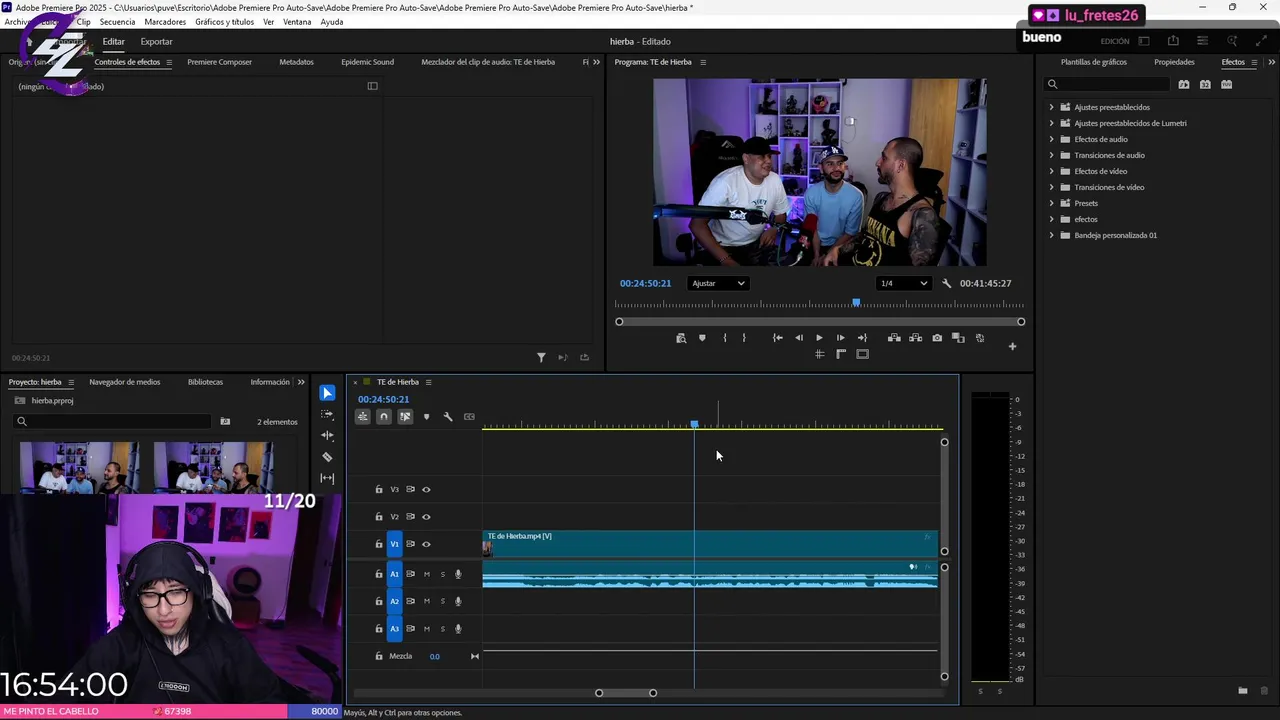The width and height of the screenshot is (1280, 720).
Task: Open timeline display settings wrench
Action: [x=448, y=417]
